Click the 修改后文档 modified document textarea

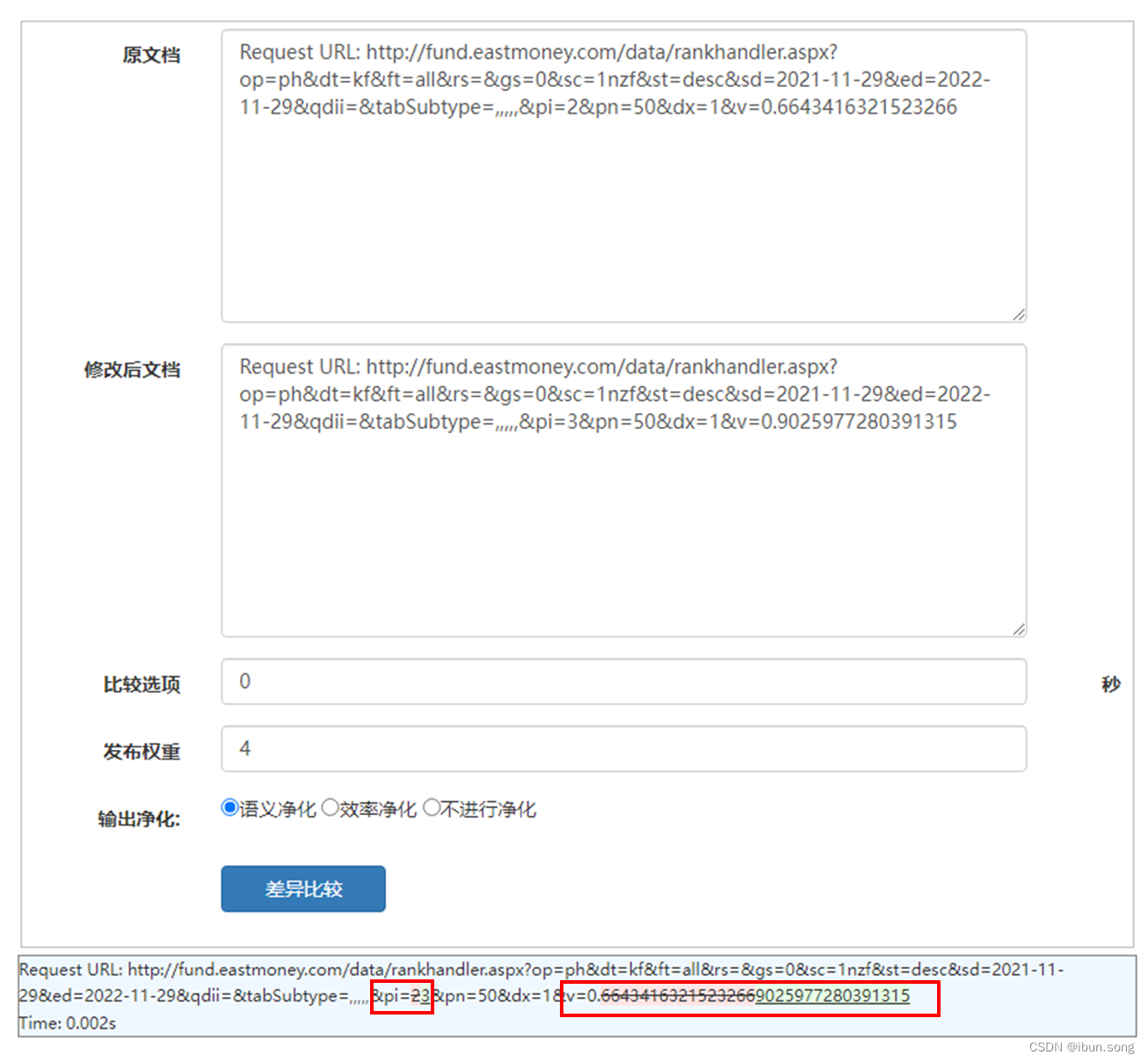coord(623,491)
